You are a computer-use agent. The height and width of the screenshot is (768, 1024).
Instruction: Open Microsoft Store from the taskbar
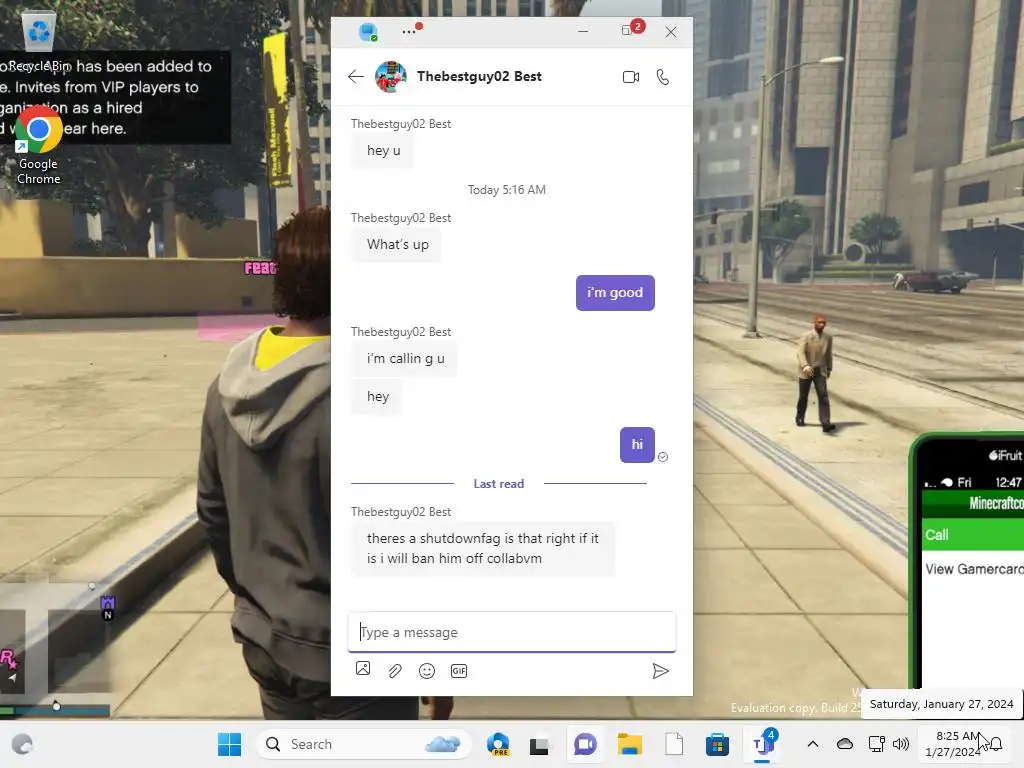717,744
